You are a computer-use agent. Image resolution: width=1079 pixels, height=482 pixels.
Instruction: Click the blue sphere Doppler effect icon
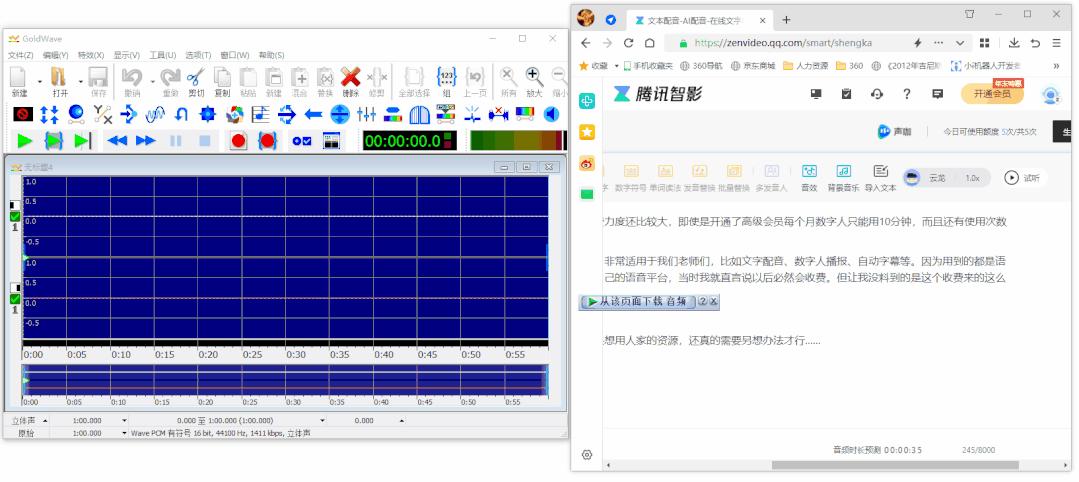pyautogui.click(x=76, y=114)
